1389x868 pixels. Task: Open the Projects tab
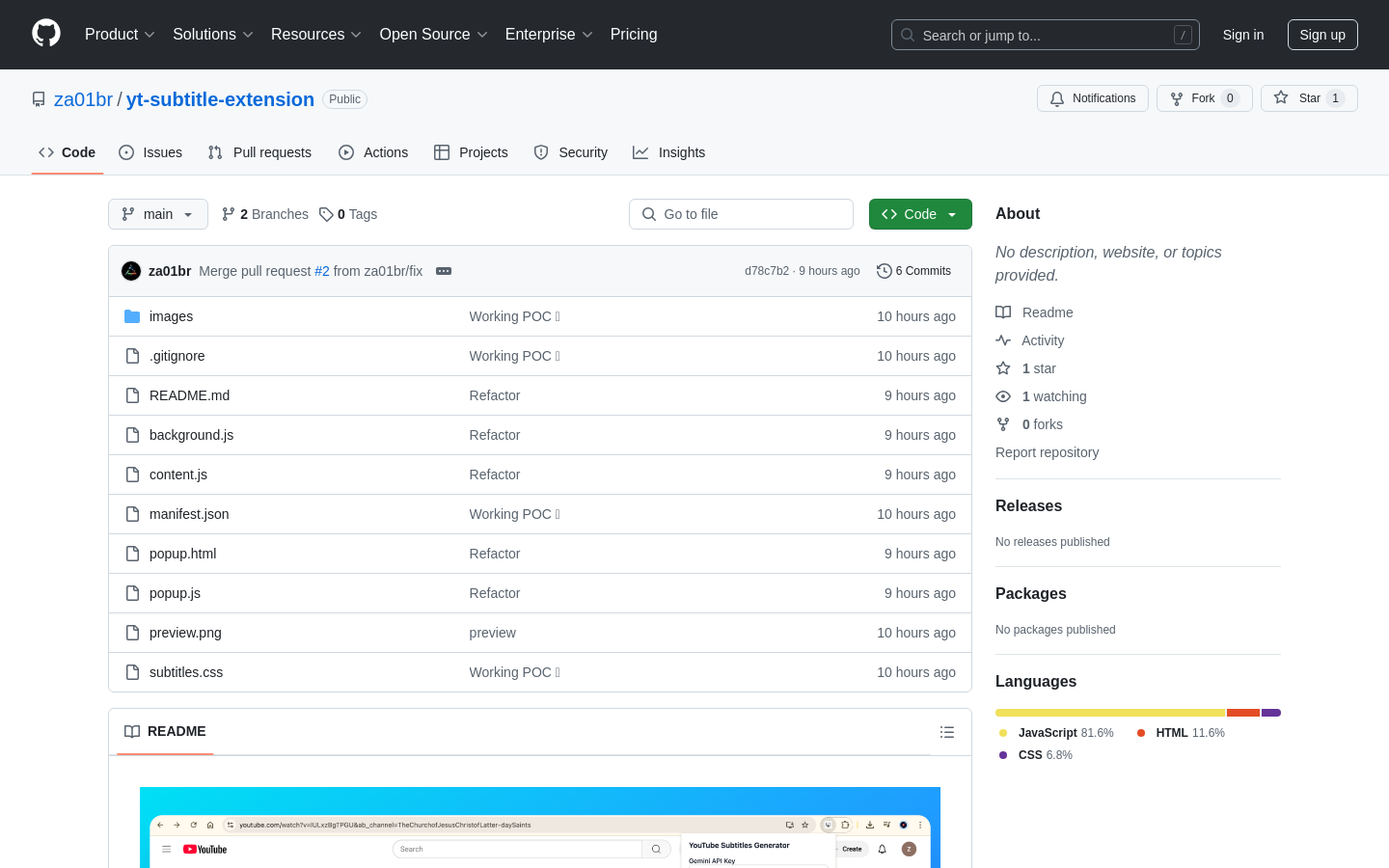[x=471, y=152]
